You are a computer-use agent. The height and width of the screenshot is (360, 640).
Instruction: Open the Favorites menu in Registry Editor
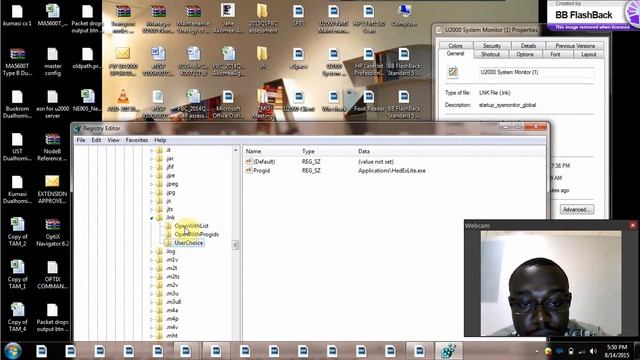(137, 140)
